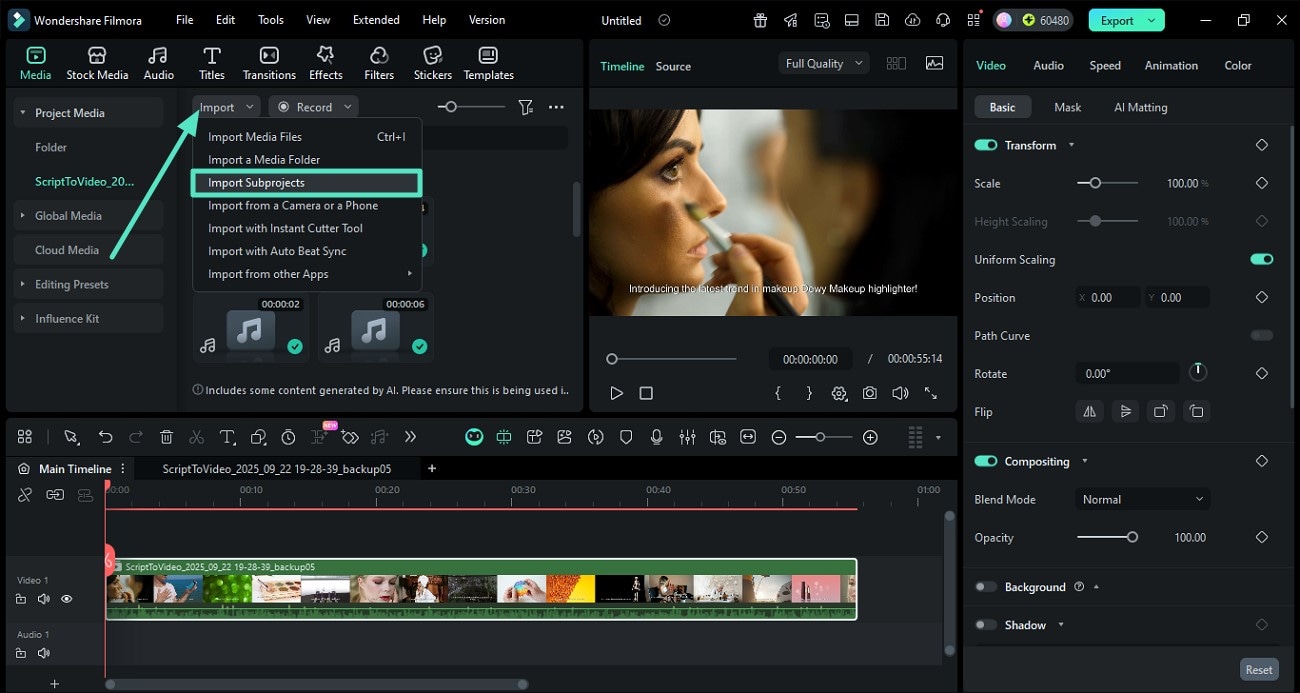Open the Transitions library
This screenshot has height=693, width=1300.
point(269,63)
